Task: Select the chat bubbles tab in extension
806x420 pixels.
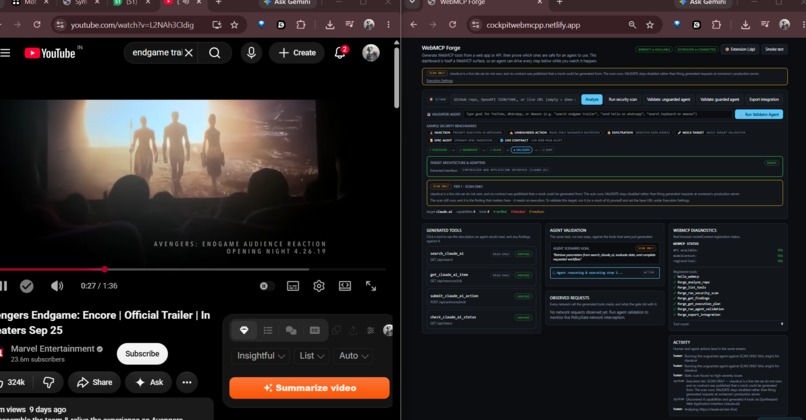Action: [x=291, y=330]
